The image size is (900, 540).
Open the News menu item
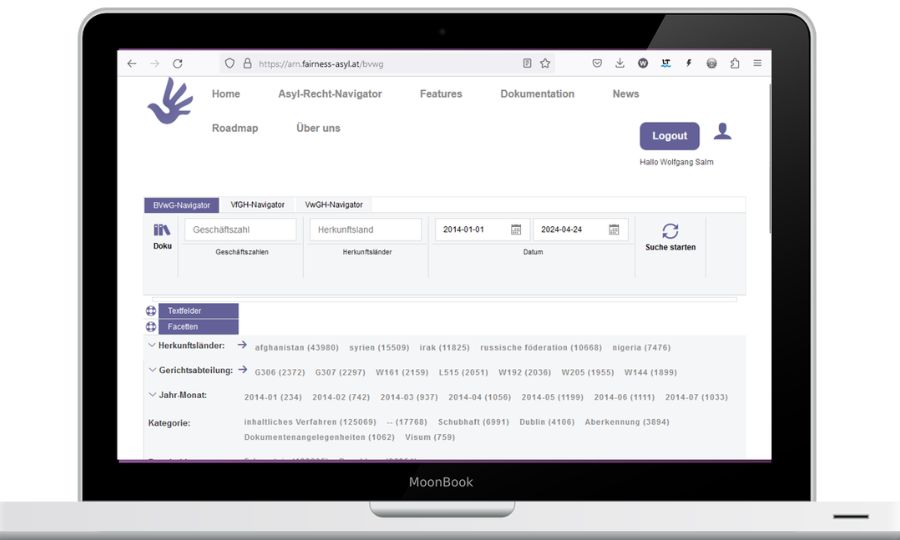tap(626, 94)
